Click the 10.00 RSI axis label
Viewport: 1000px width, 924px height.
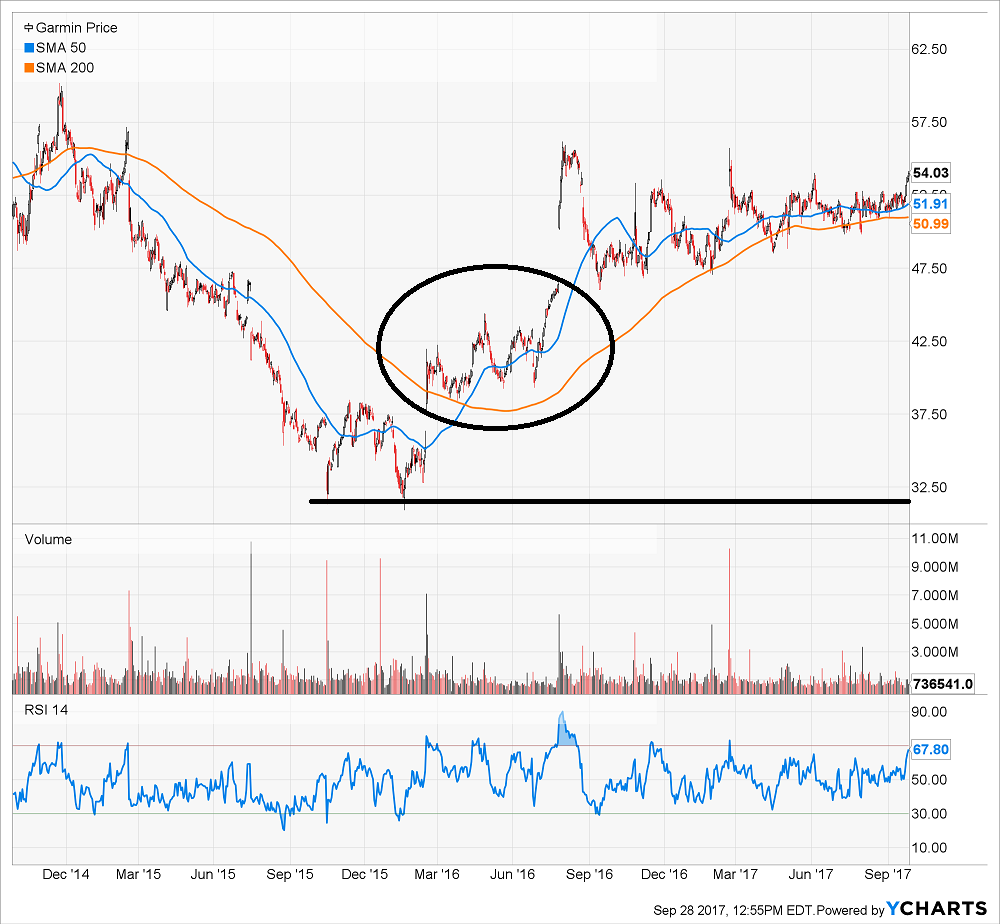(x=929, y=847)
